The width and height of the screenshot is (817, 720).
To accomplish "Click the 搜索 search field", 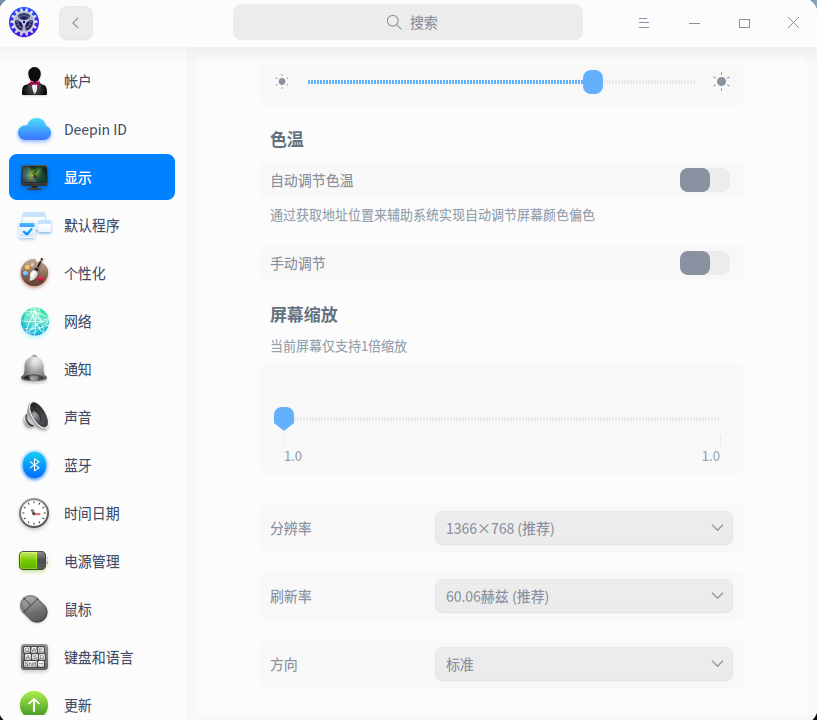I will pos(407,22).
